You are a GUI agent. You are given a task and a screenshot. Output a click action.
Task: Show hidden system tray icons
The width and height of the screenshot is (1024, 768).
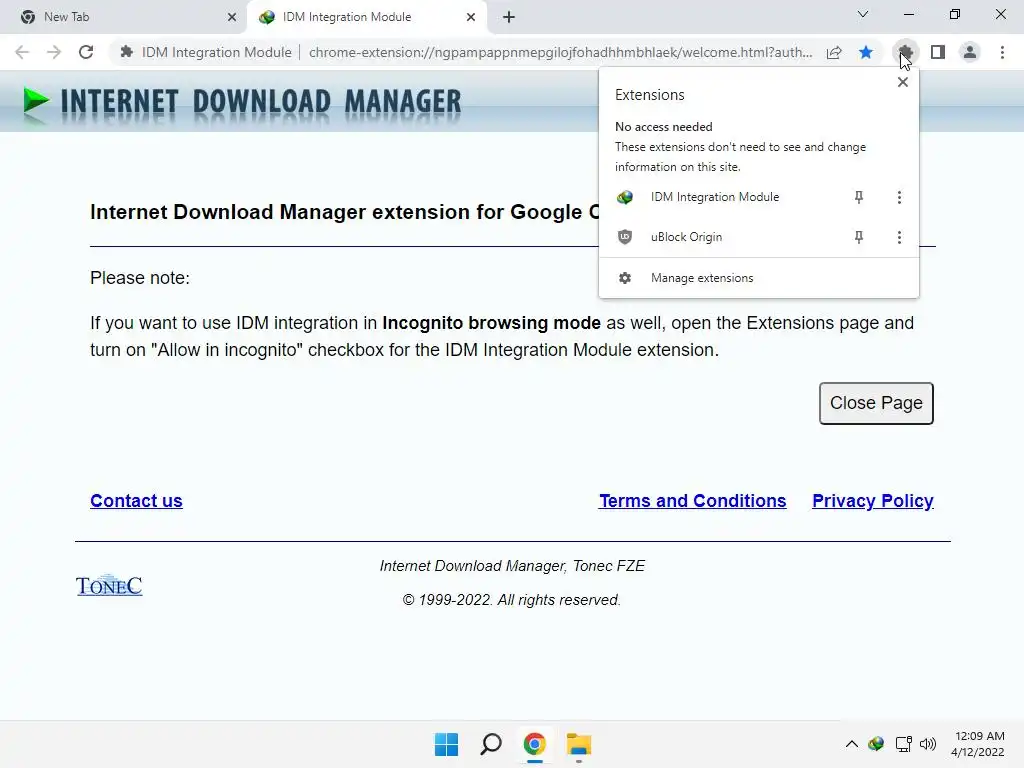click(852, 744)
